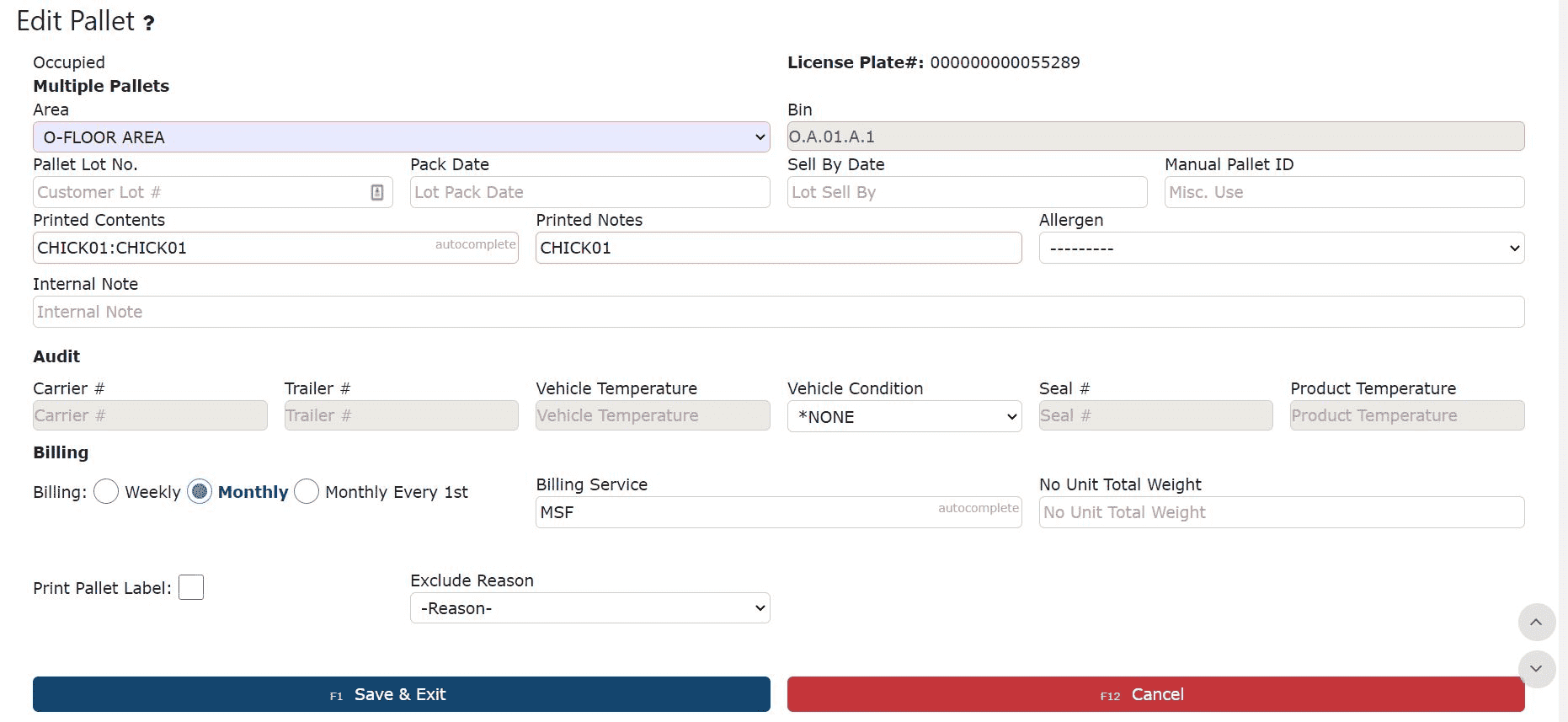Click the Sell By Date input field
The width and height of the screenshot is (1568, 722).
click(967, 192)
